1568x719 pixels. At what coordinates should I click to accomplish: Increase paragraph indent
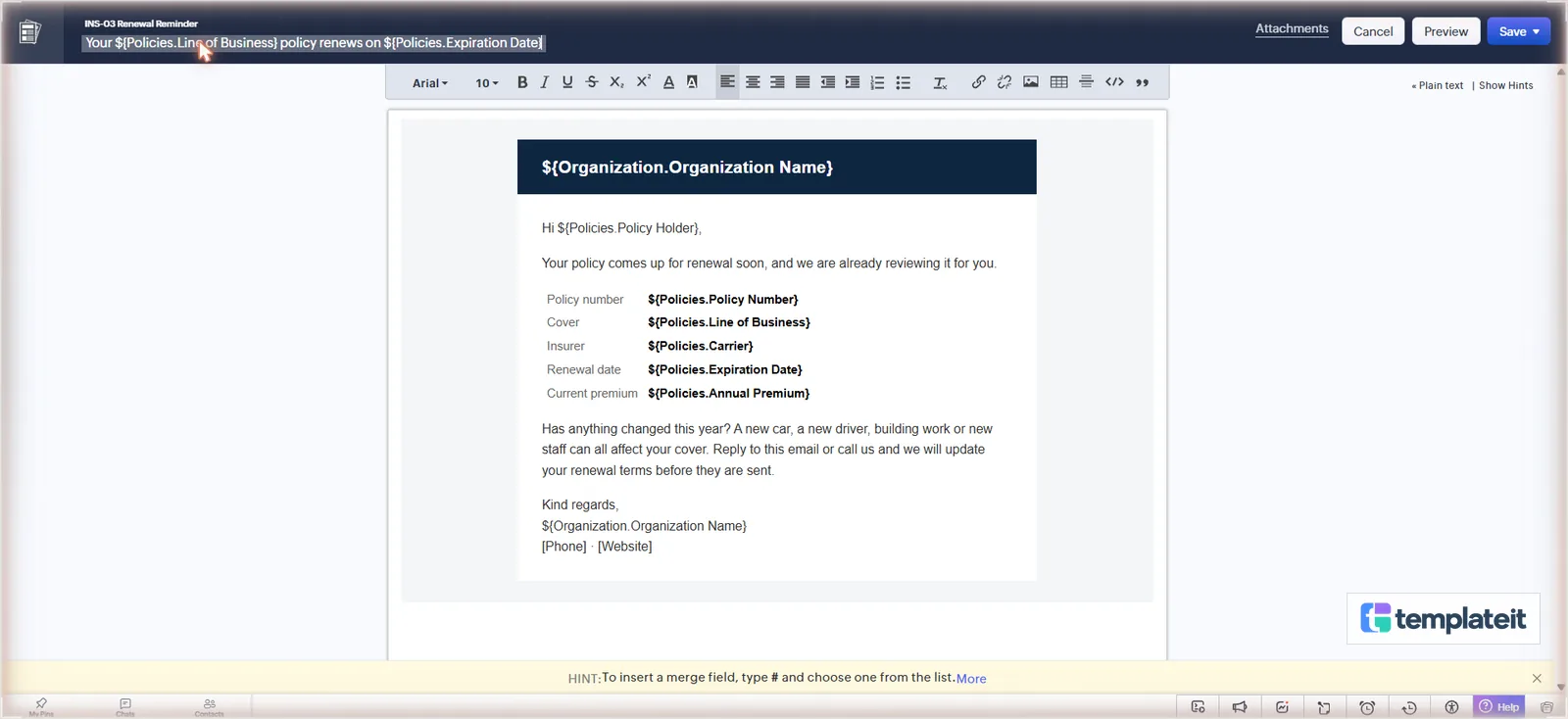(853, 82)
